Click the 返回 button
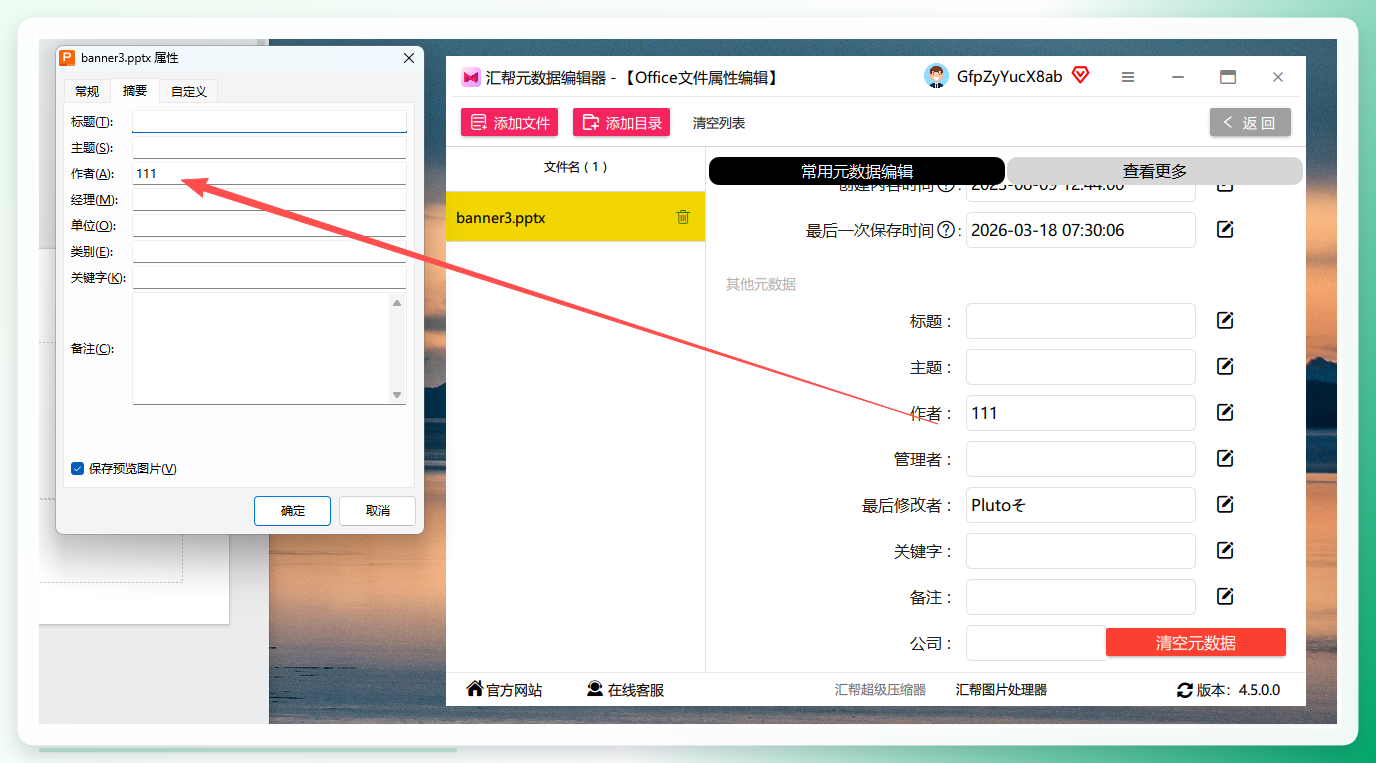This screenshot has height=763, width=1376. pyautogui.click(x=1250, y=122)
